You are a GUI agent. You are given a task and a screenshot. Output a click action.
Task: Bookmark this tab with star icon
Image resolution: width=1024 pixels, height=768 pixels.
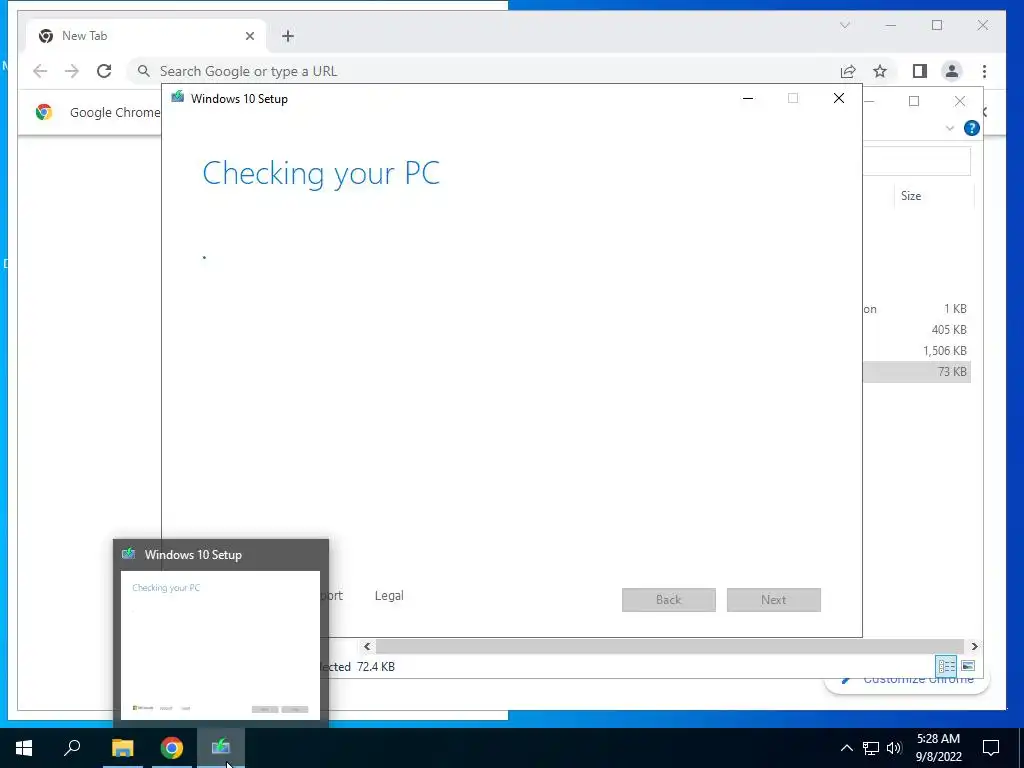coord(880,71)
